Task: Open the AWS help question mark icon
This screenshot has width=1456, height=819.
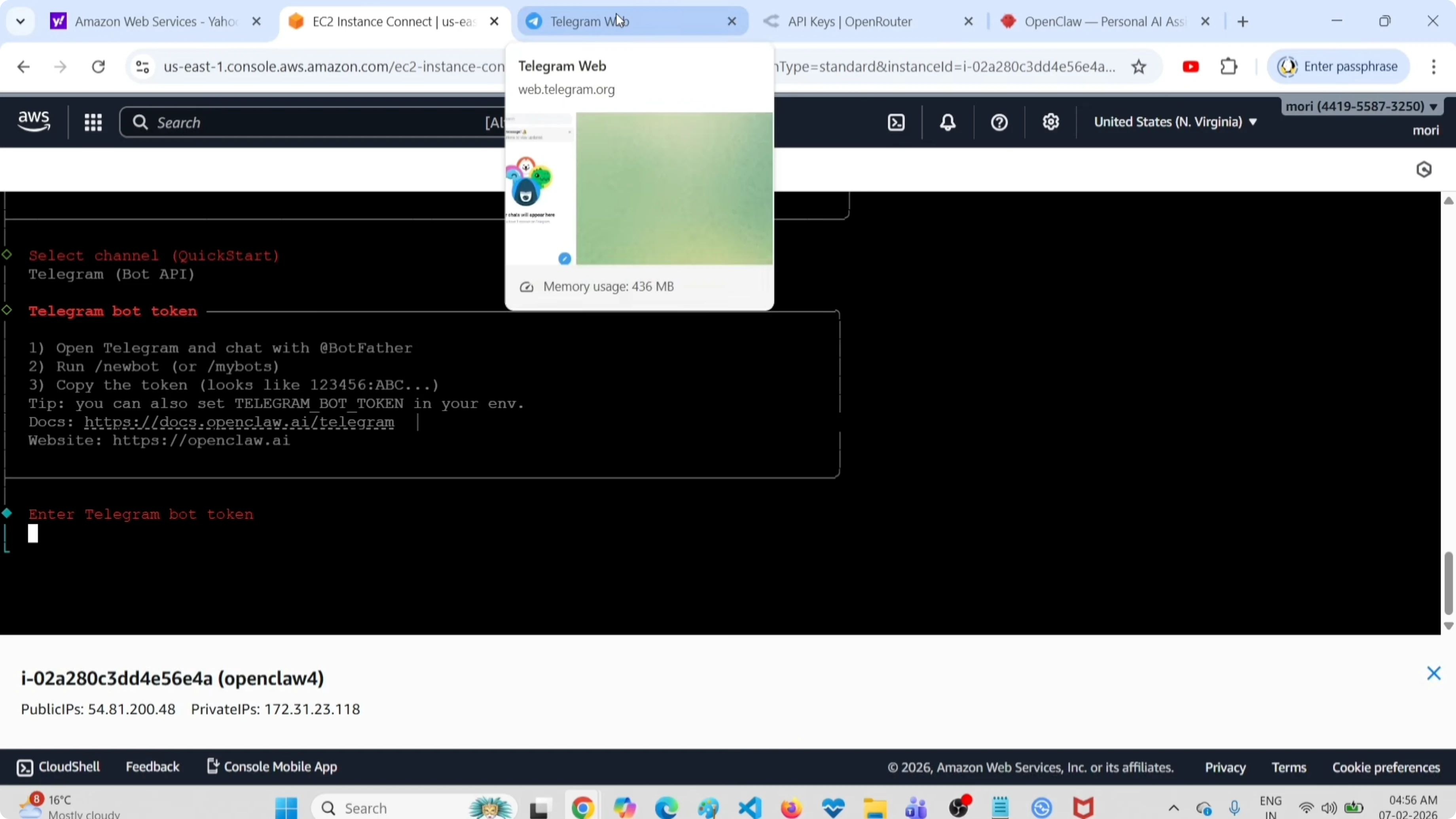Action: click(999, 123)
